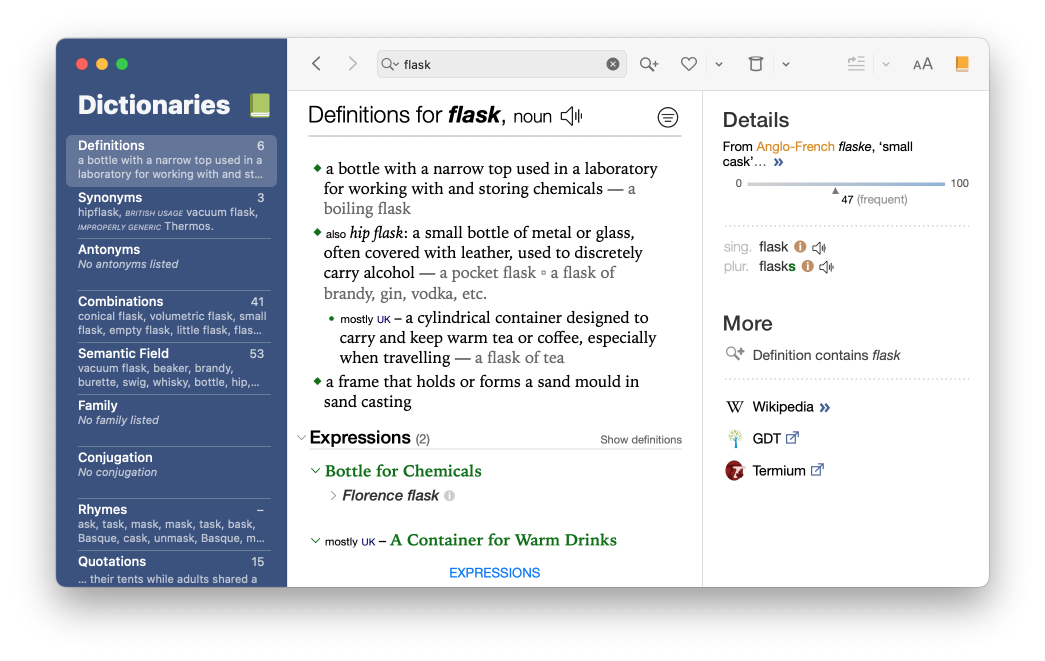
Task: Play pronunciation audio next to flask heading
Action: pyautogui.click(x=571, y=117)
